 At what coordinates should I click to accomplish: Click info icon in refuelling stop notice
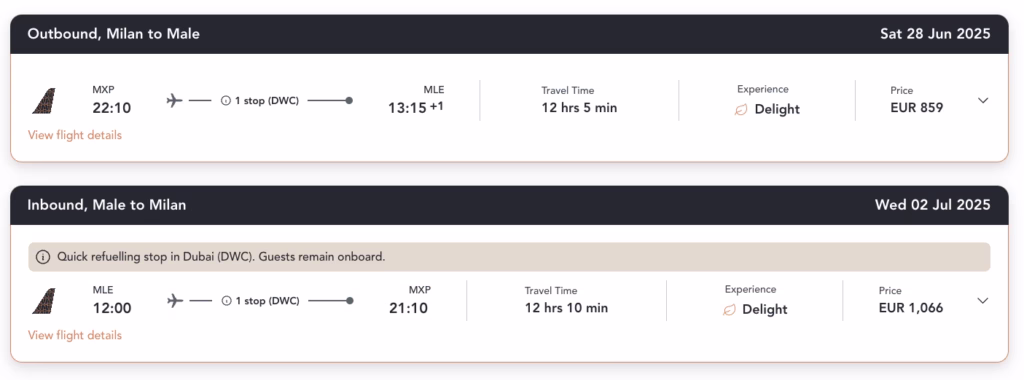pyautogui.click(x=42, y=257)
